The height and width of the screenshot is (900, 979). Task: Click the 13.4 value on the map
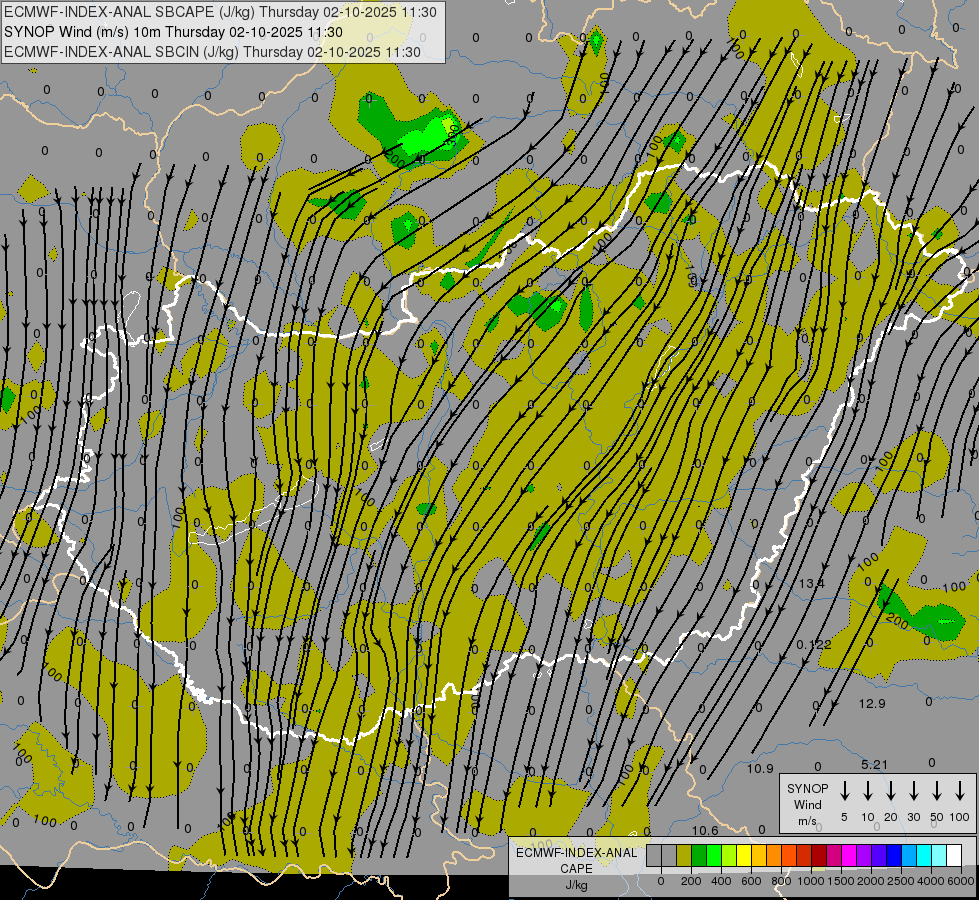tap(811, 583)
